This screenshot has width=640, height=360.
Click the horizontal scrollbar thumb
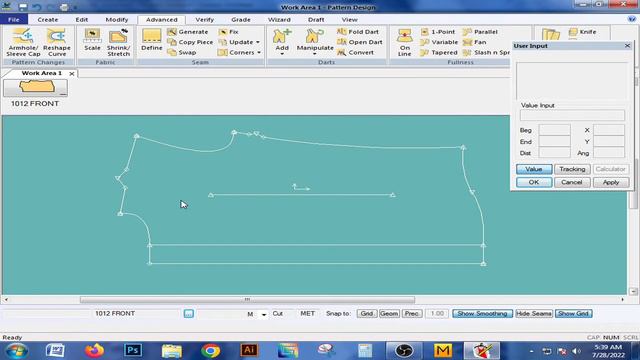(x=247, y=300)
